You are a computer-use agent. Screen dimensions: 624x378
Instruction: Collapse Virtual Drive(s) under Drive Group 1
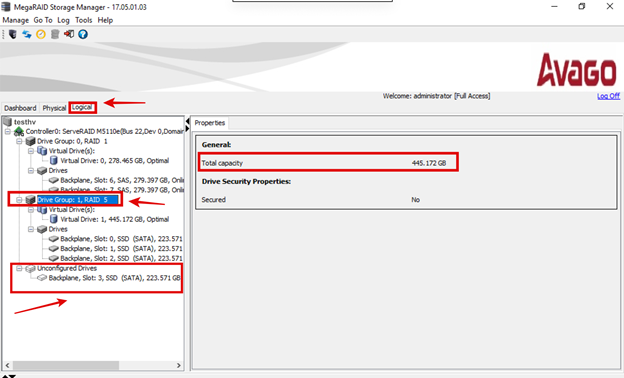click(x=31, y=210)
